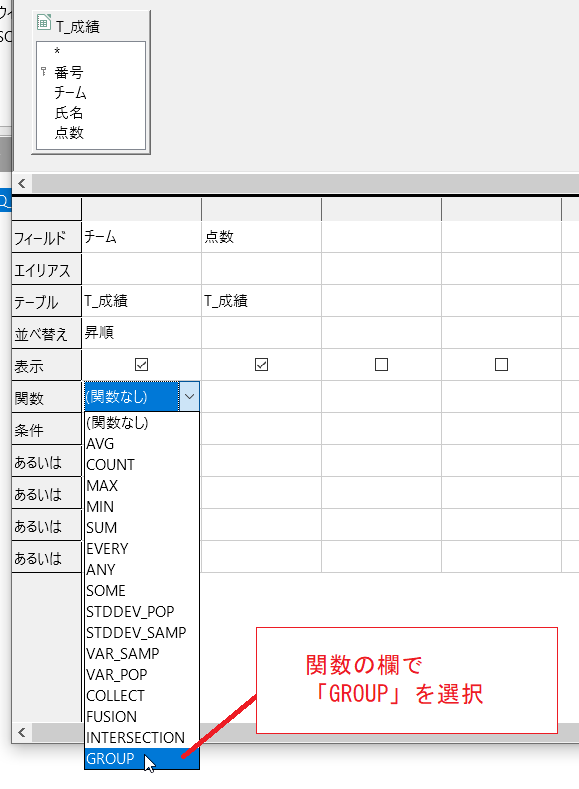The height and width of the screenshot is (789, 579).
Task: Select VAR_POP from the list
Action: point(141,674)
